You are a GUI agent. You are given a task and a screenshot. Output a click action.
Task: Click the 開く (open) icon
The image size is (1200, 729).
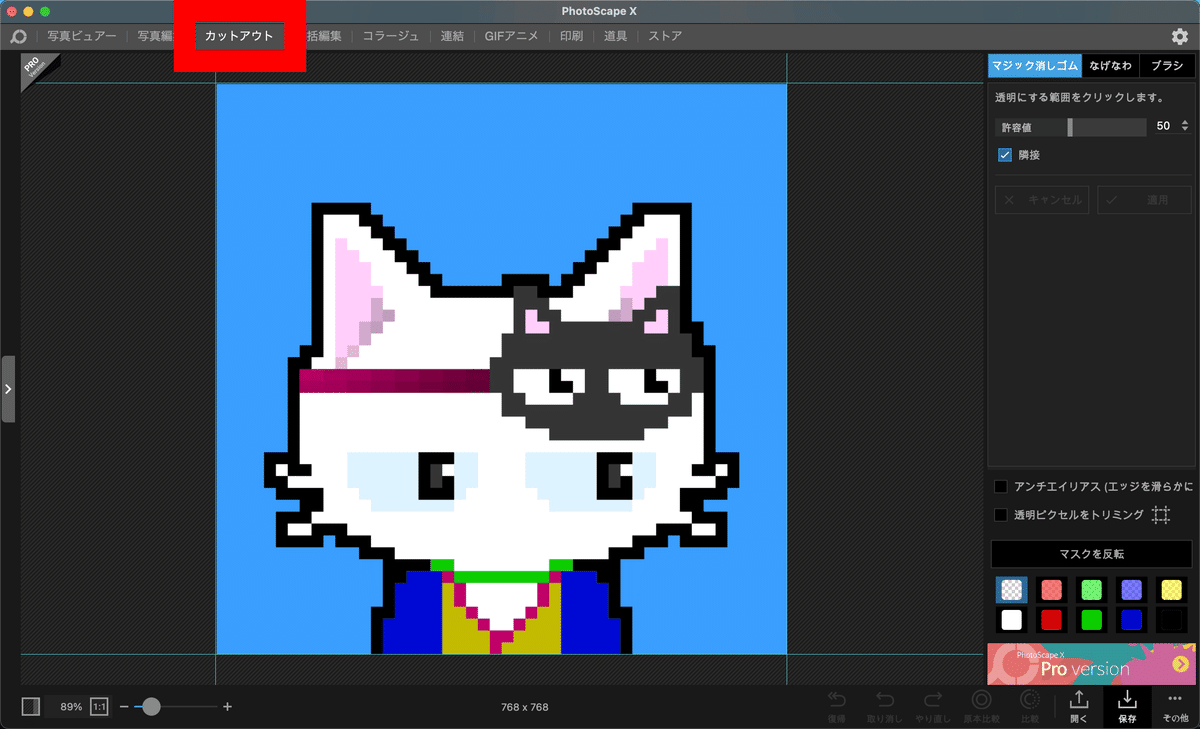pos(1078,706)
